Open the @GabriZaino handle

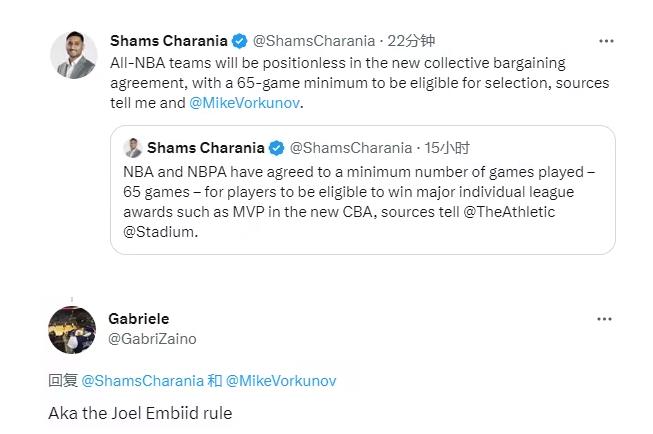tap(152, 339)
